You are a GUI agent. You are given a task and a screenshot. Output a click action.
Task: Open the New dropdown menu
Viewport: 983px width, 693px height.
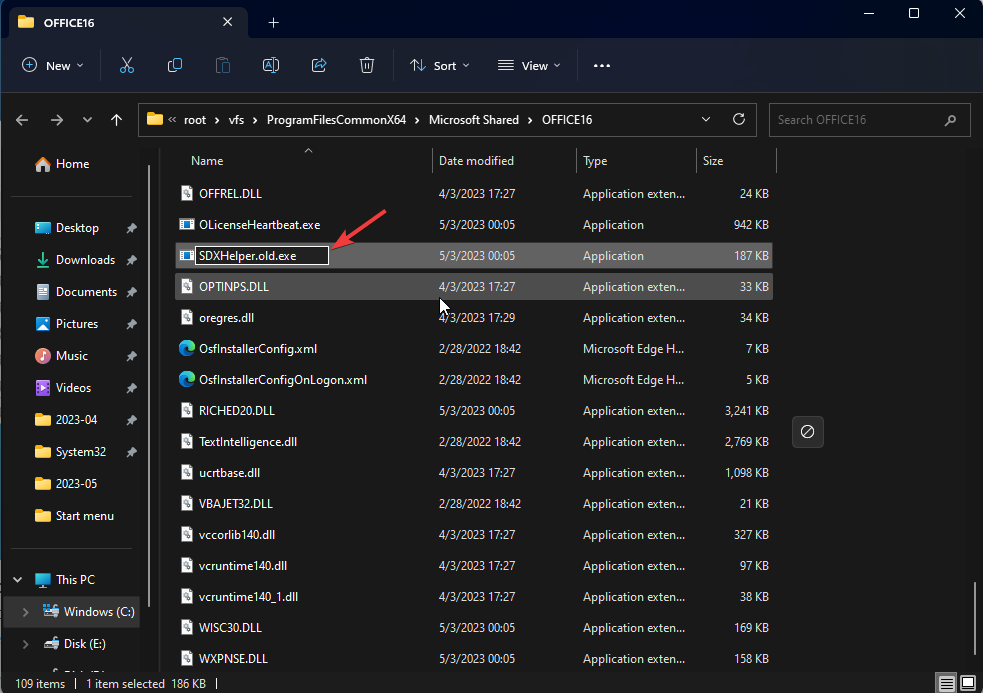[x=53, y=65]
